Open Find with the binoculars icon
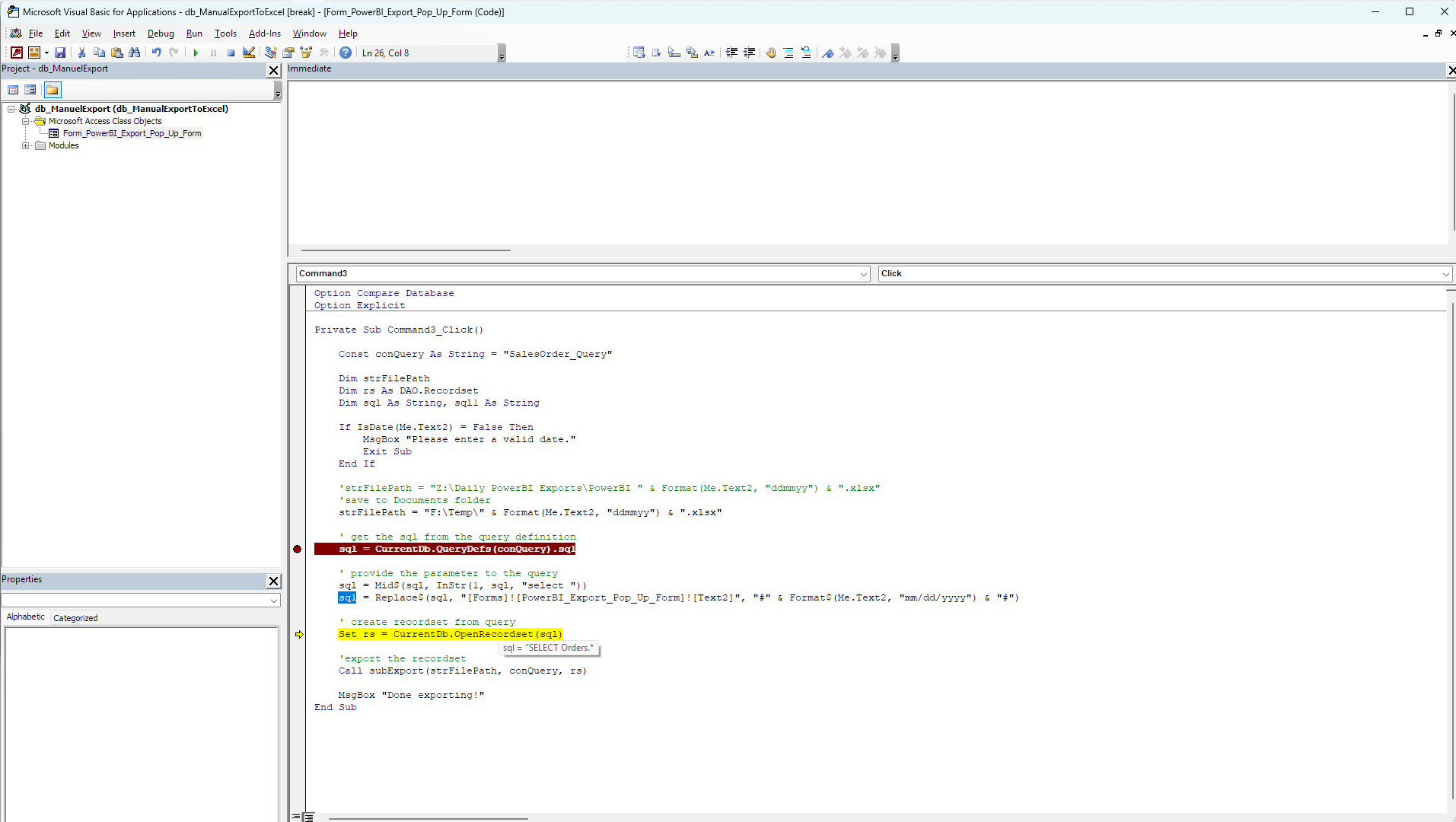The width and height of the screenshot is (1456, 822). tap(135, 53)
